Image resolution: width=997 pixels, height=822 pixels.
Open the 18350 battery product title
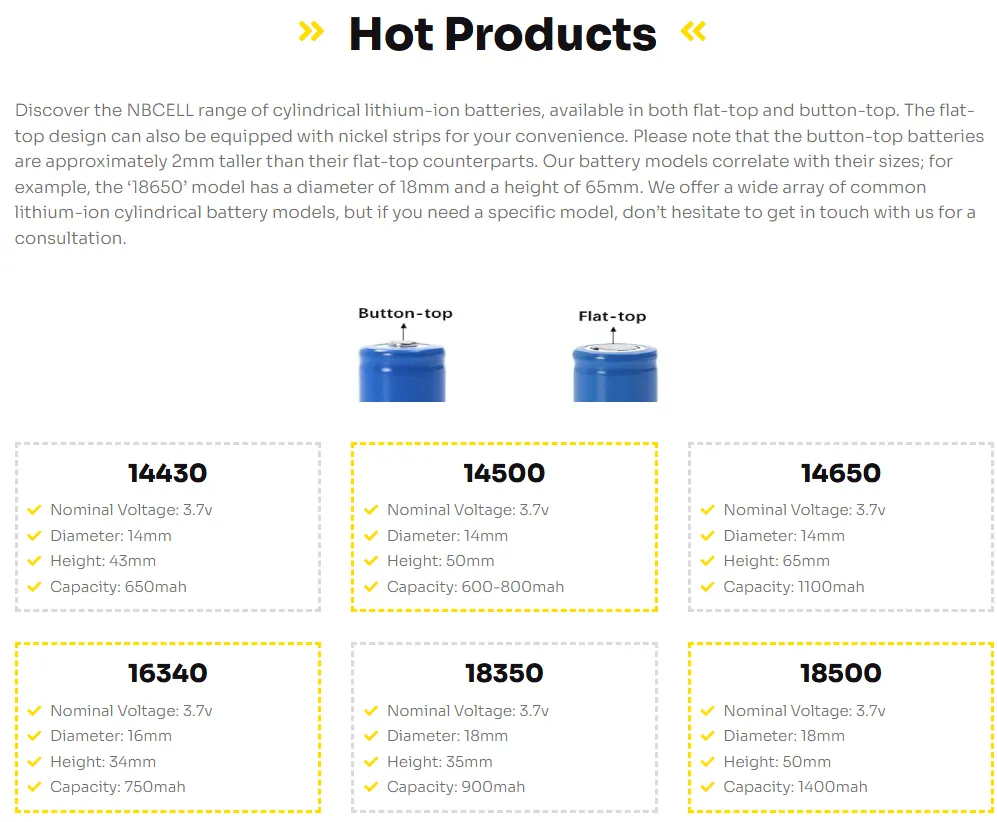(x=504, y=674)
